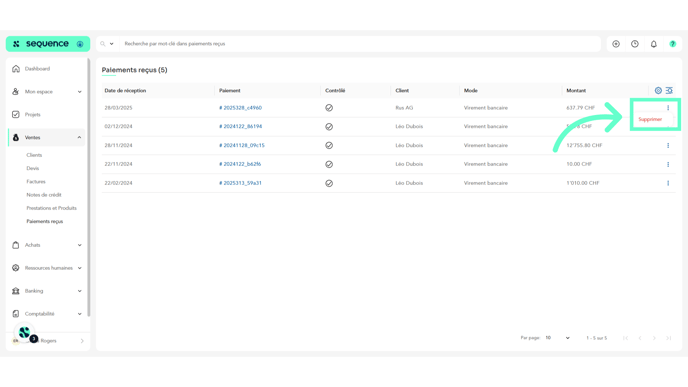Open payment link # 2024122_b62f6
This screenshot has height=387, width=688.
[x=240, y=164]
